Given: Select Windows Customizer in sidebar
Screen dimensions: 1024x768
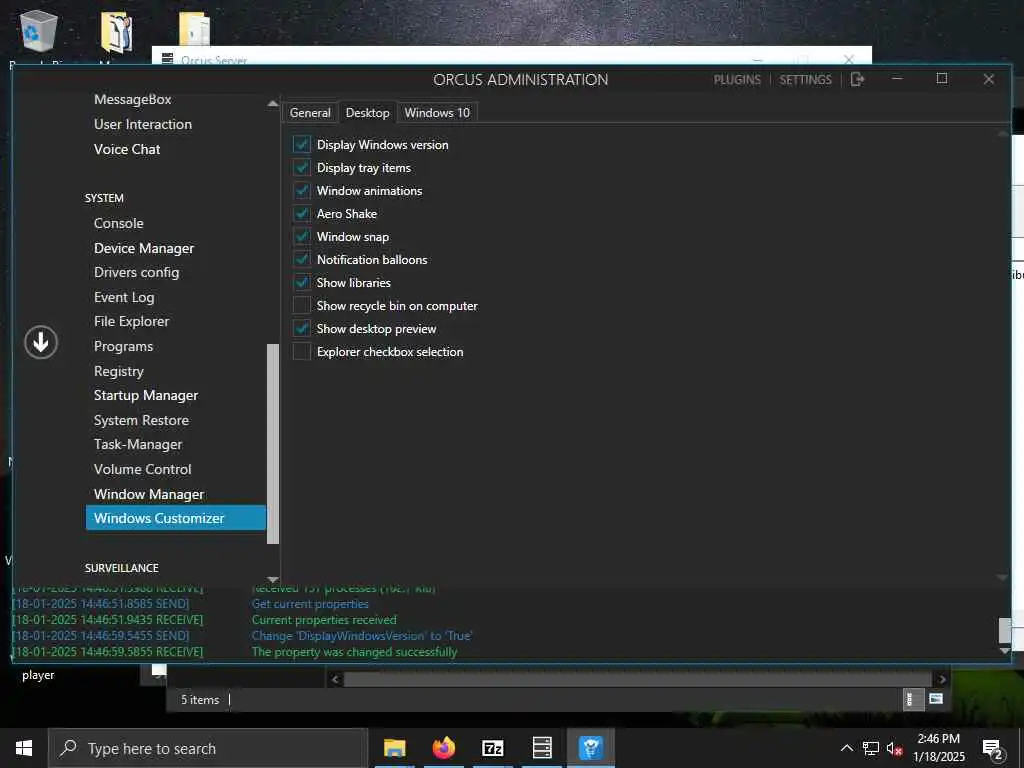Looking at the screenshot, I should click(x=176, y=518).
